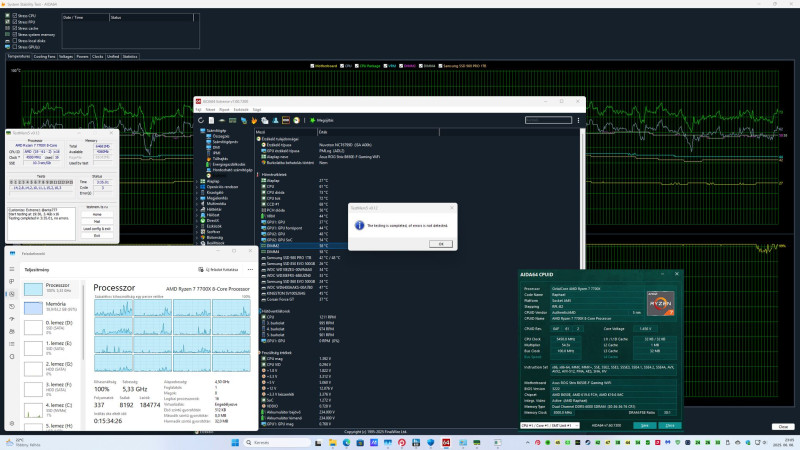
Task: Open the stability test flame icon in AIDA64 toolbar
Action: coord(254,120)
